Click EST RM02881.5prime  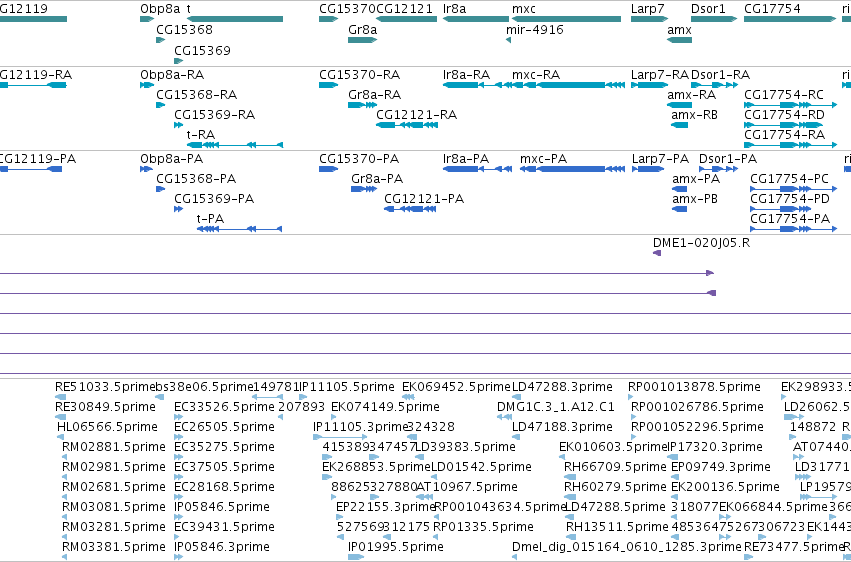coord(65,457)
